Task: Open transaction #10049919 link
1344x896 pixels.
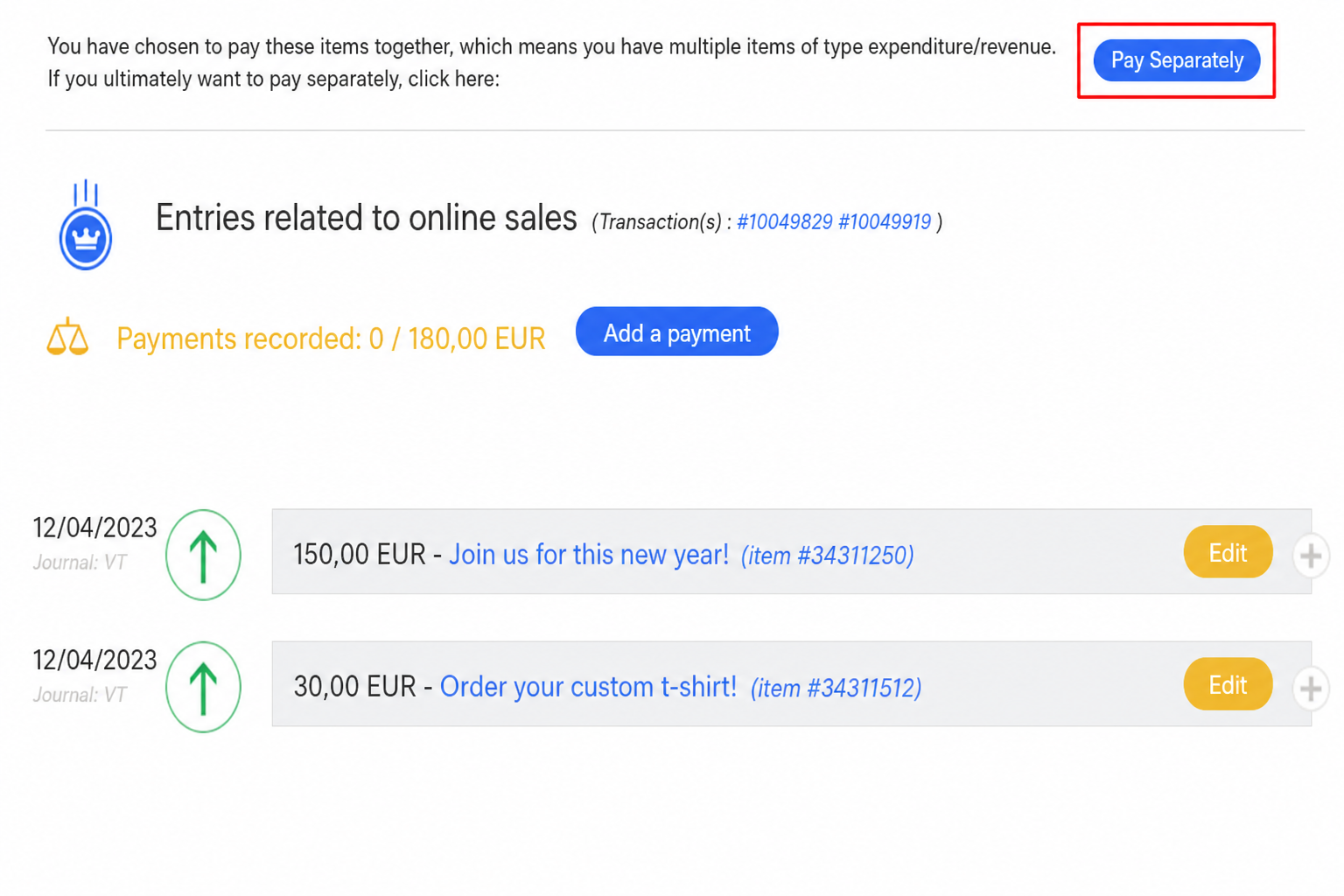Action: click(885, 222)
